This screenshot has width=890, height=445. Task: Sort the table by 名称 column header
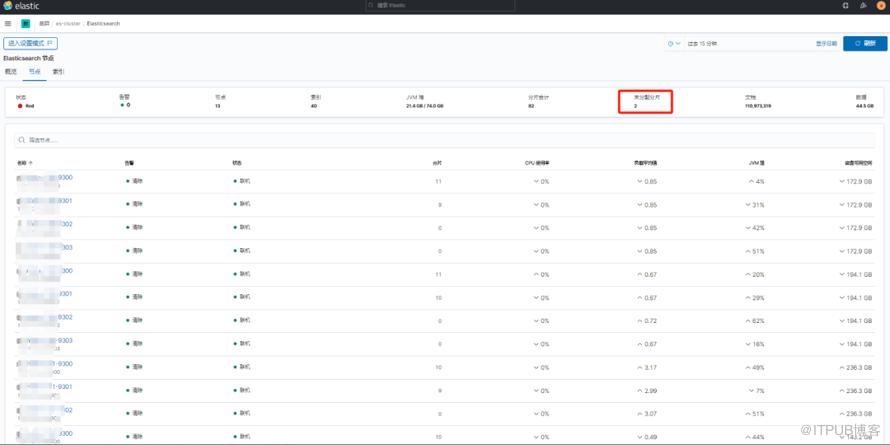(x=24, y=162)
